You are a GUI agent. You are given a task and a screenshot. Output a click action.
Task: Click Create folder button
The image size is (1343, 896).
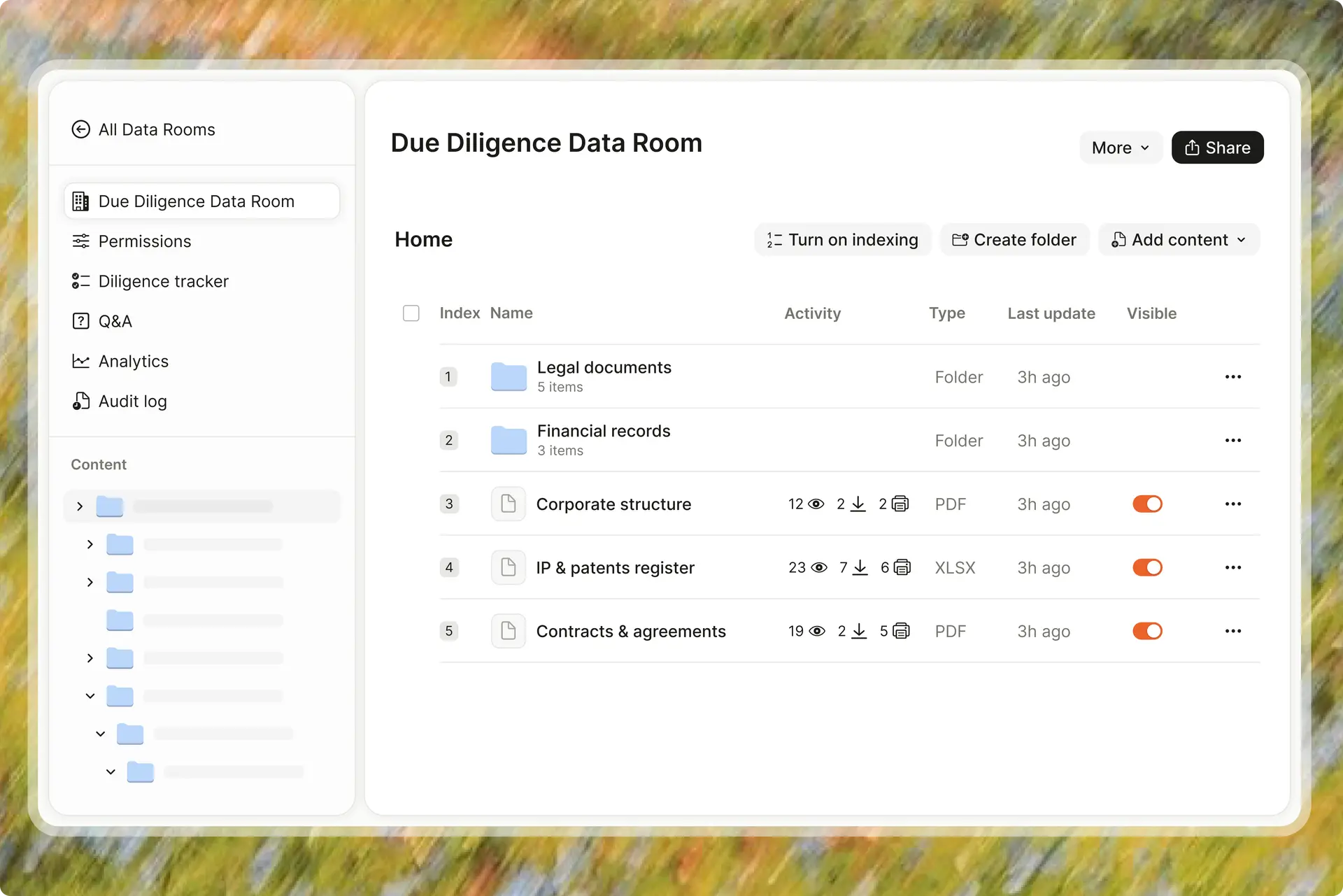point(1014,240)
